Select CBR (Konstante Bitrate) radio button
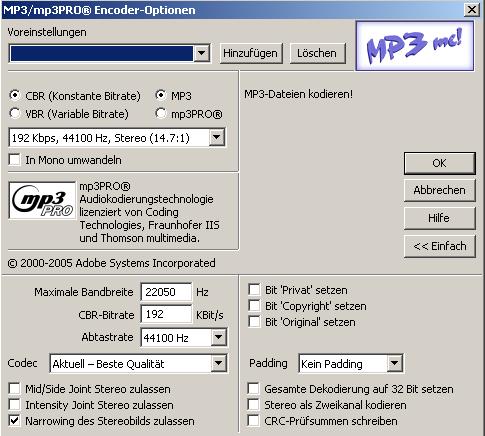Image resolution: width=485 pixels, height=436 pixels. point(15,96)
